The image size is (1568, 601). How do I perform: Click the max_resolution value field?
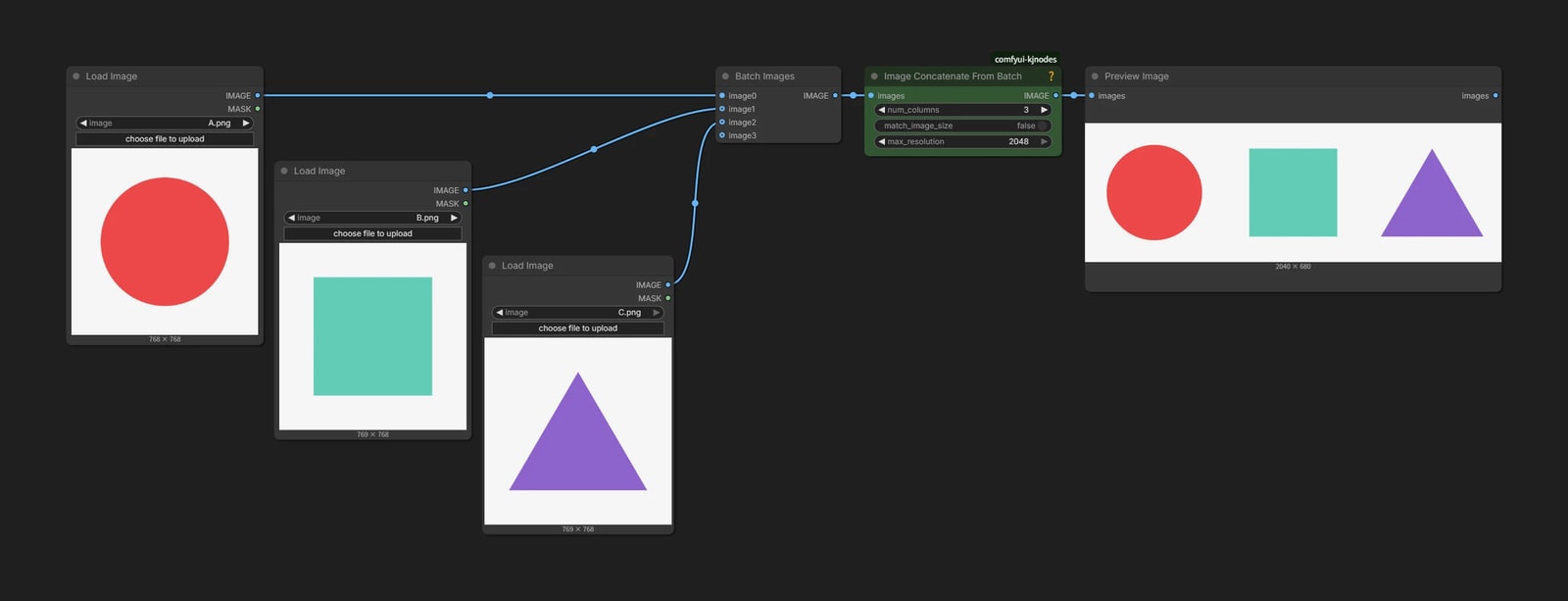click(962, 141)
